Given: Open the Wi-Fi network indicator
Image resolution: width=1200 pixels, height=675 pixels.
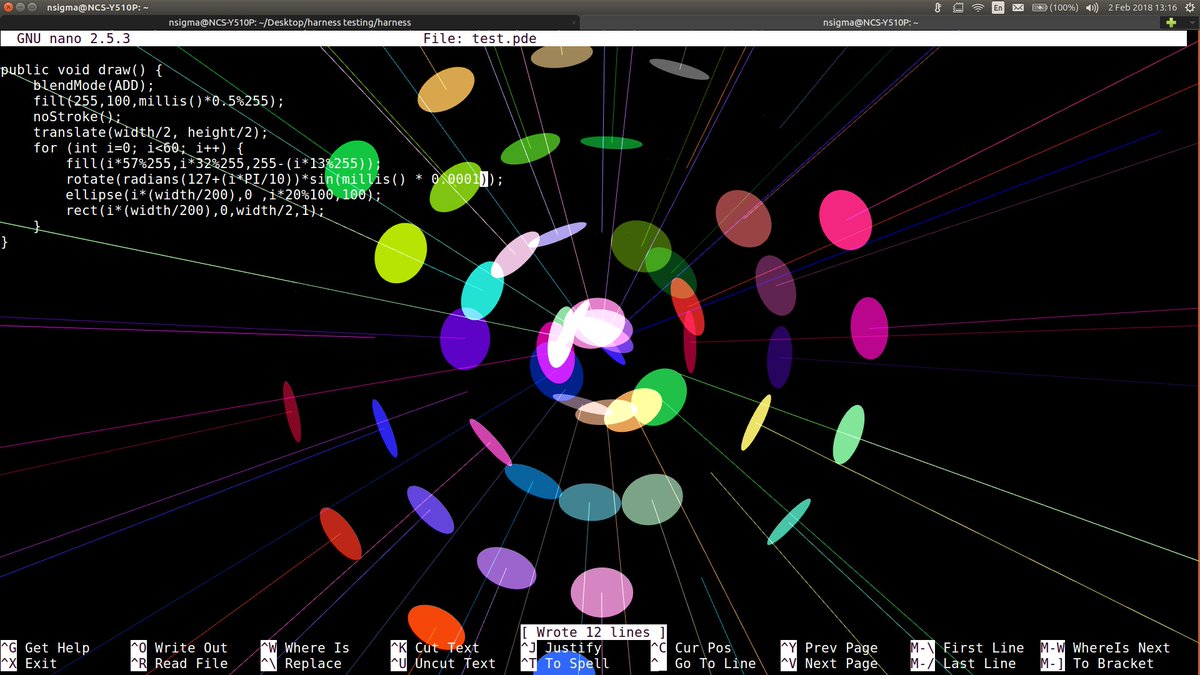Looking at the screenshot, I should click(x=978, y=7).
